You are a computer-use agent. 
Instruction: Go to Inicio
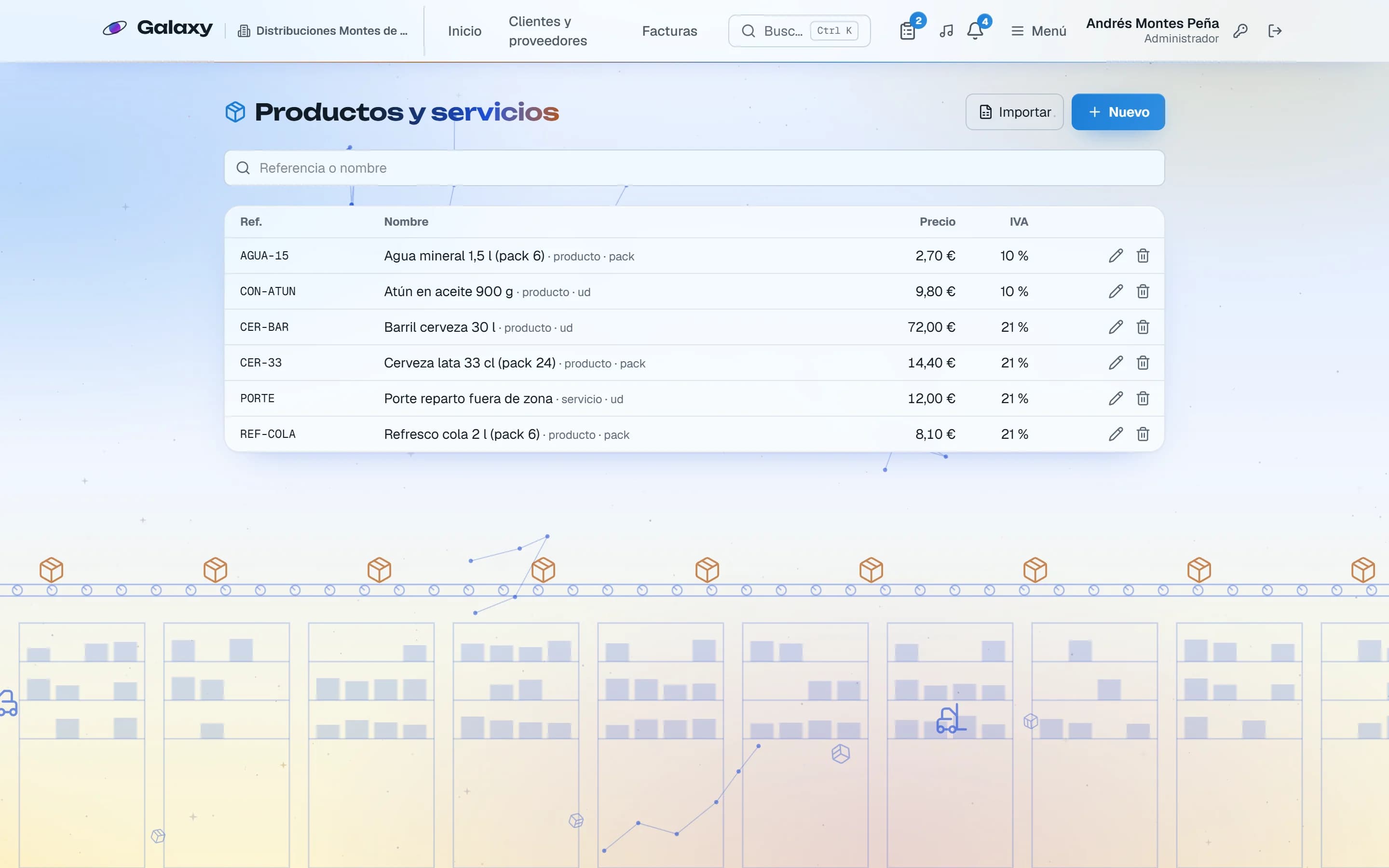[x=464, y=30]
